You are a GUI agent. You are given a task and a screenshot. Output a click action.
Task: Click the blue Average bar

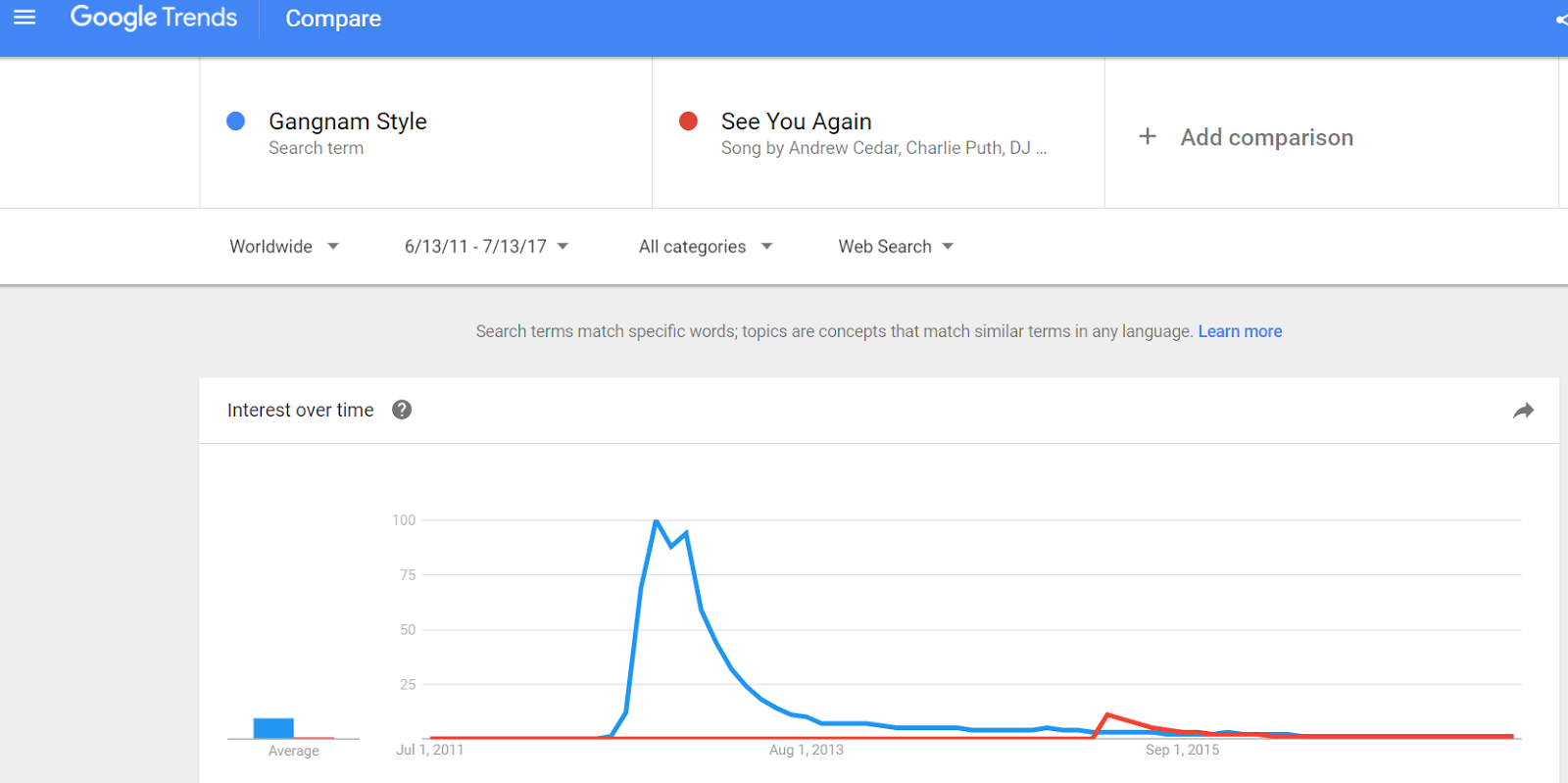point(273,728)
